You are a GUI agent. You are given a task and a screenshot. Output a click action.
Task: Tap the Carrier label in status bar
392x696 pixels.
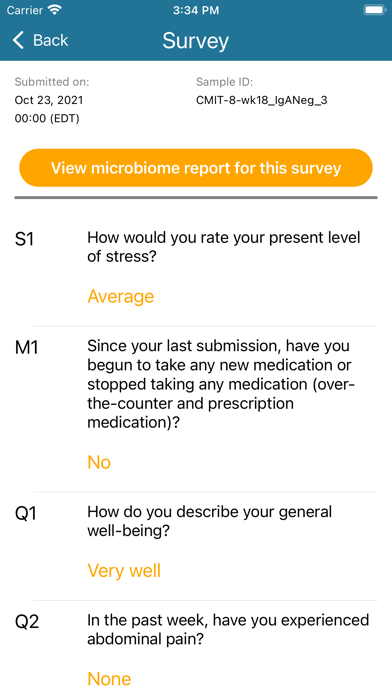24,10
